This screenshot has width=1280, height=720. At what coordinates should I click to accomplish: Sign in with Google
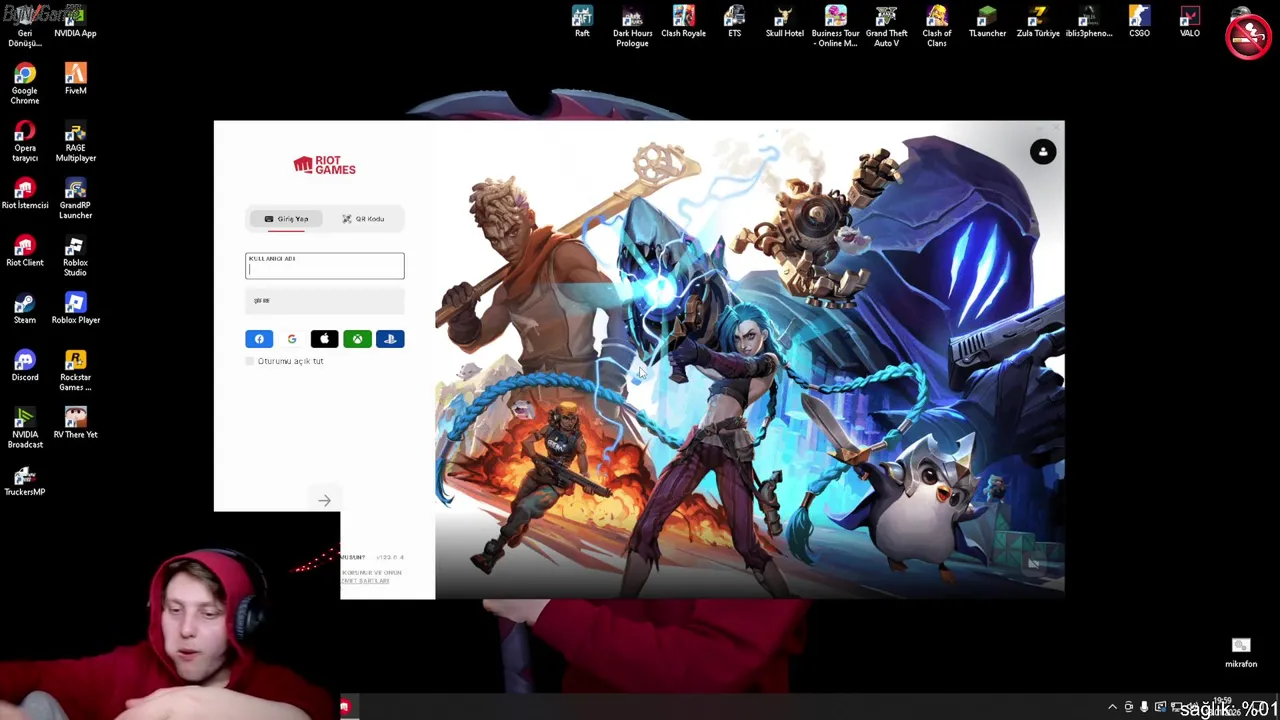(x=292, y=339)
